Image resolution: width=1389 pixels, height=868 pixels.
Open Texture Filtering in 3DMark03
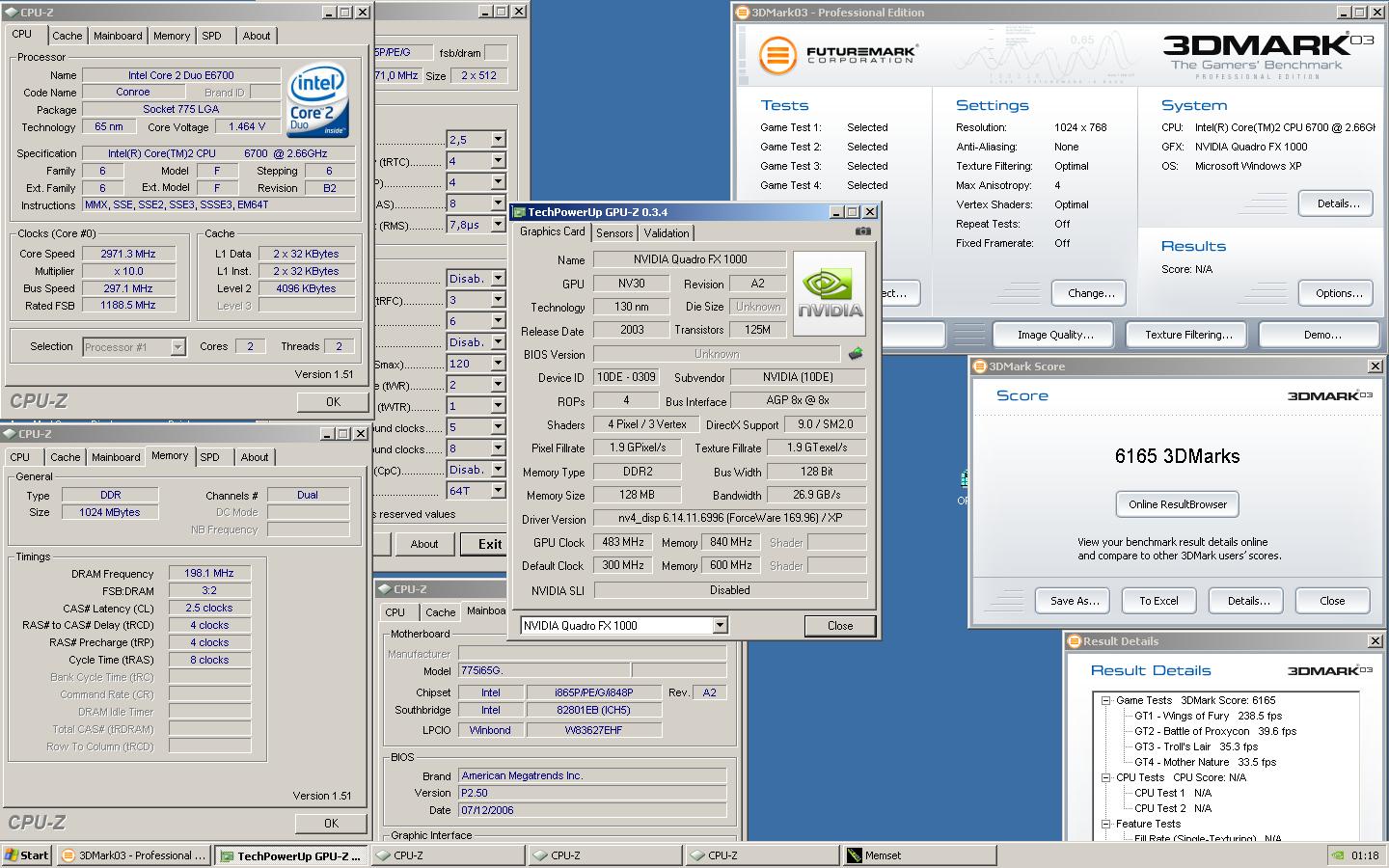click(x=1187, y=335)
